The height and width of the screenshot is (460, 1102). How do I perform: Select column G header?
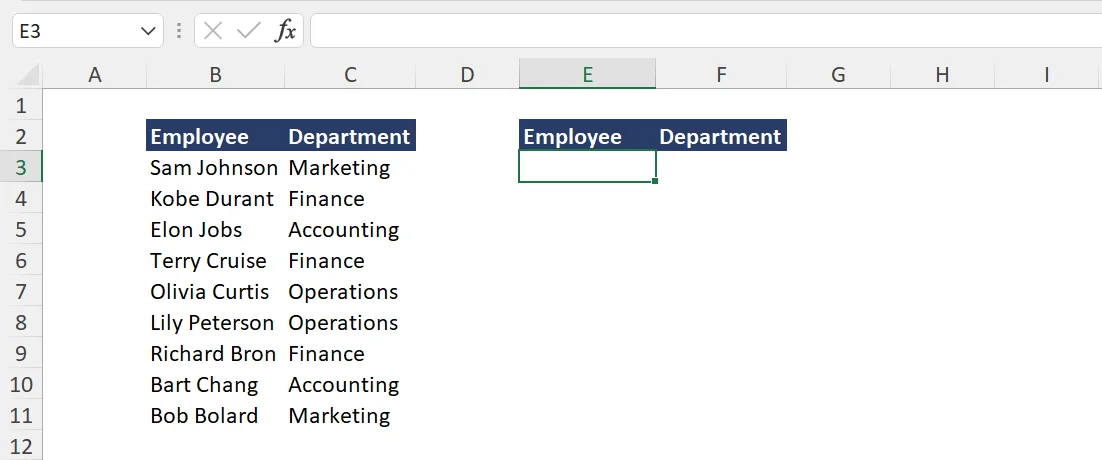click(x=838, y=74)
